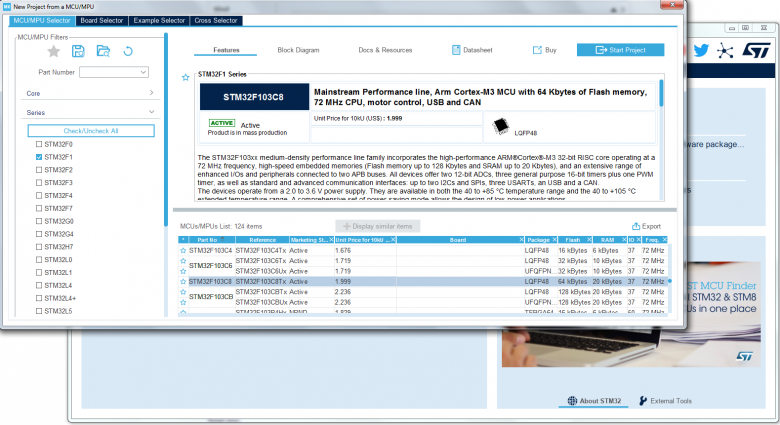This screenshot has width=780, height=425.
Task: Toggle the STM32F0 series checkbox
Action: click(x=39, y=144)
